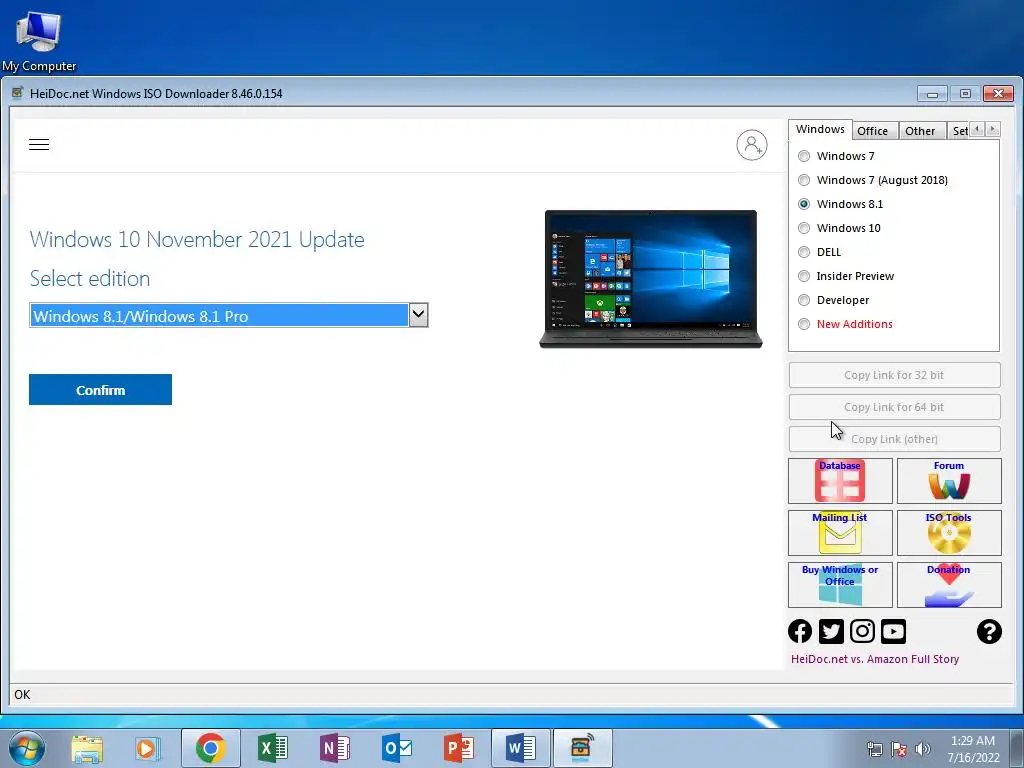Open the Twitter icon

831,632
